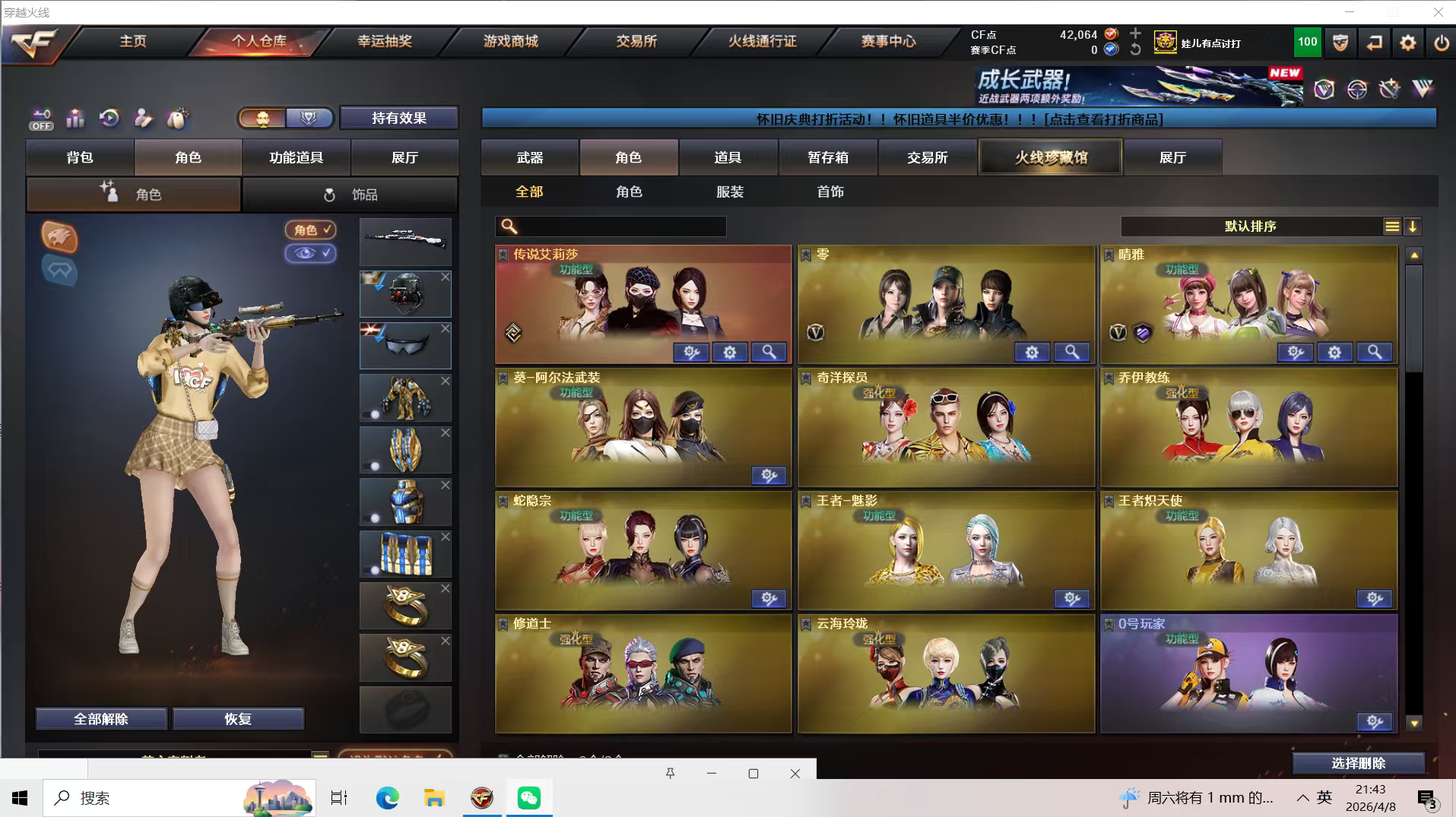1456x817 pixels.
Task: Click the gear button on the 零 card
Action: (1032, 352)
